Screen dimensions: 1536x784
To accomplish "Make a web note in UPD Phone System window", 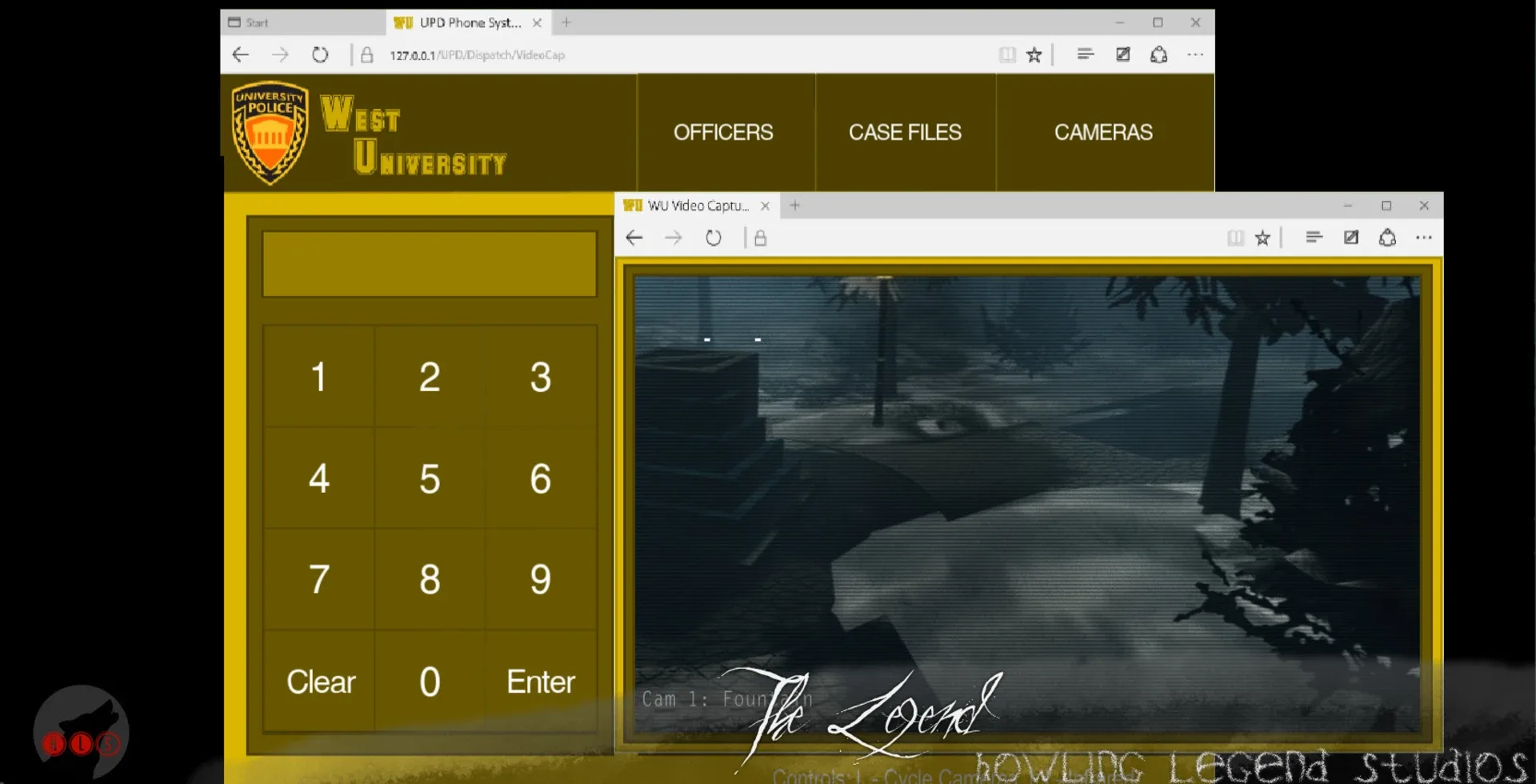I will 1123,54.
